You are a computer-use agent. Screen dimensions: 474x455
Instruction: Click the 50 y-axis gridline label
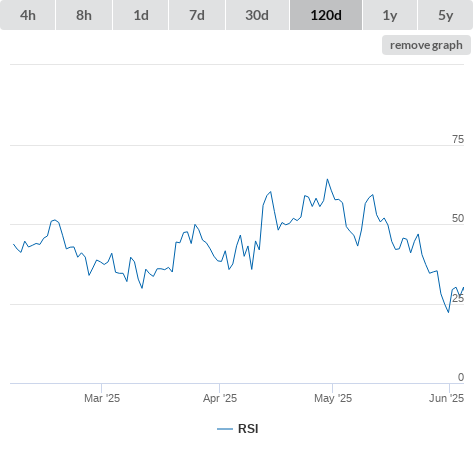tap(458, 218)
